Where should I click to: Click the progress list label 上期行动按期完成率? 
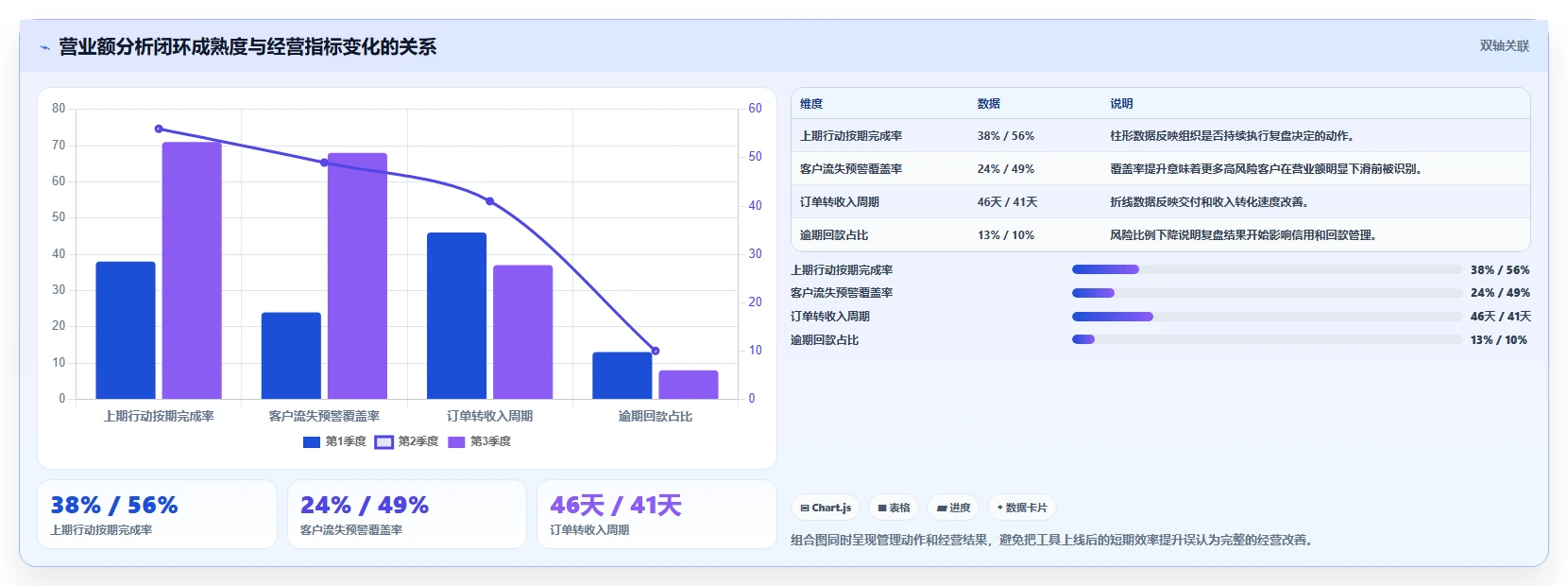click(x=842, y=270)
